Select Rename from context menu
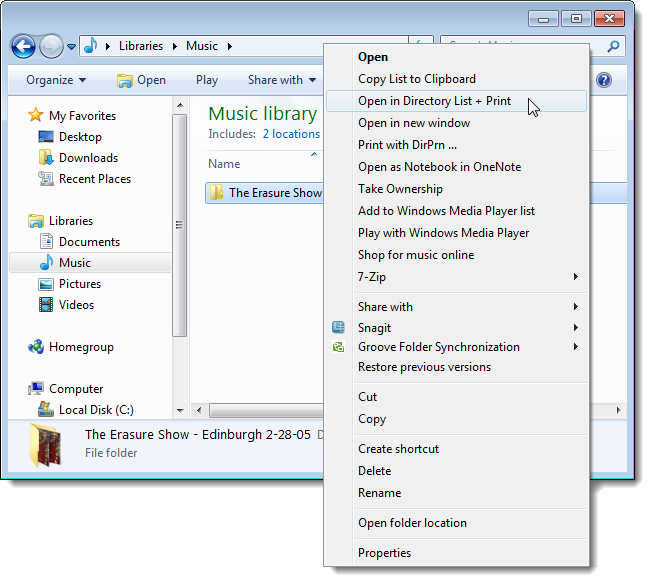This screenshot has height=582, width=650. point(456,493)
